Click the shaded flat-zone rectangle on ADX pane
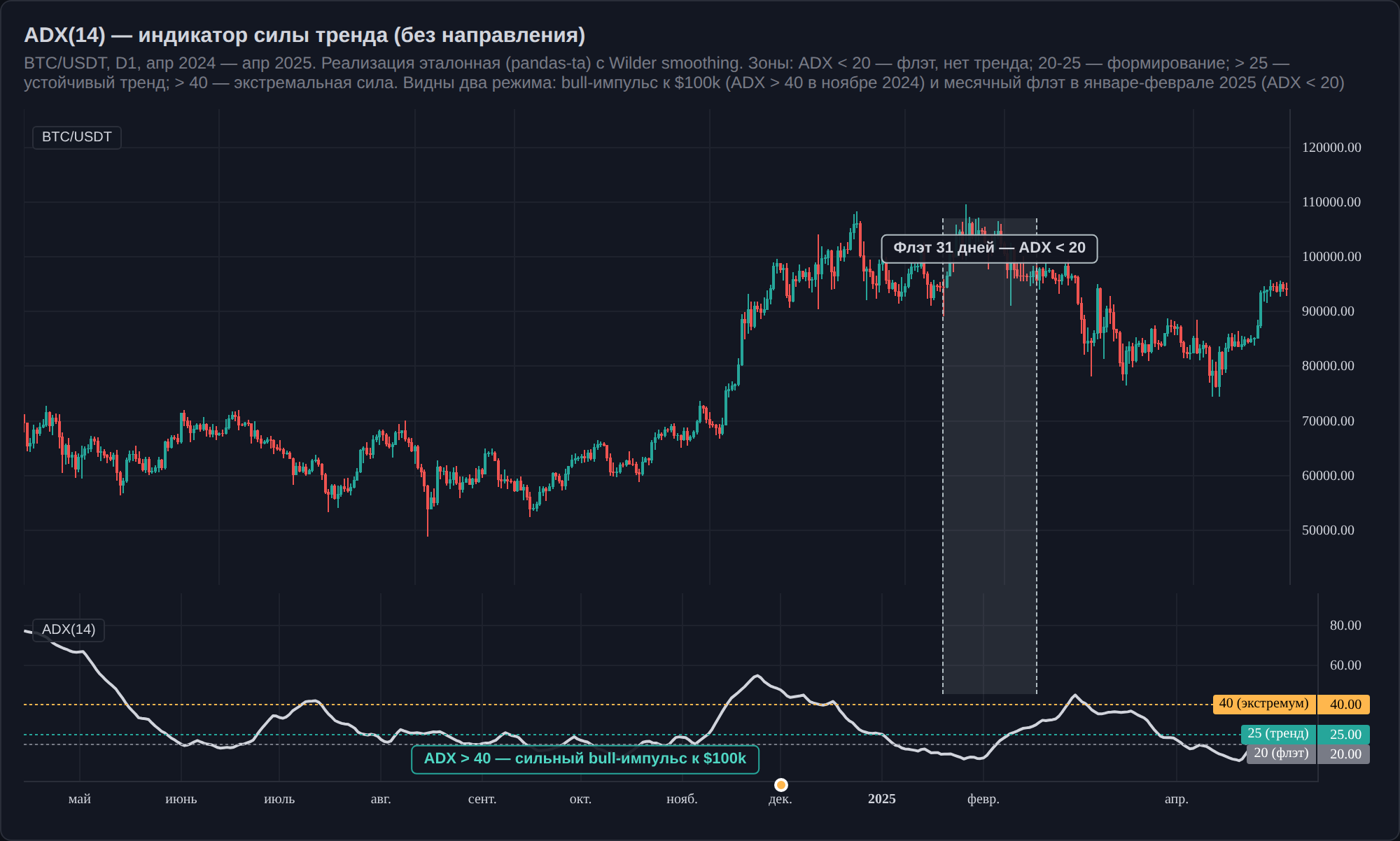The width and height of the screenshot is (1400, 841). tap(990, 644)
